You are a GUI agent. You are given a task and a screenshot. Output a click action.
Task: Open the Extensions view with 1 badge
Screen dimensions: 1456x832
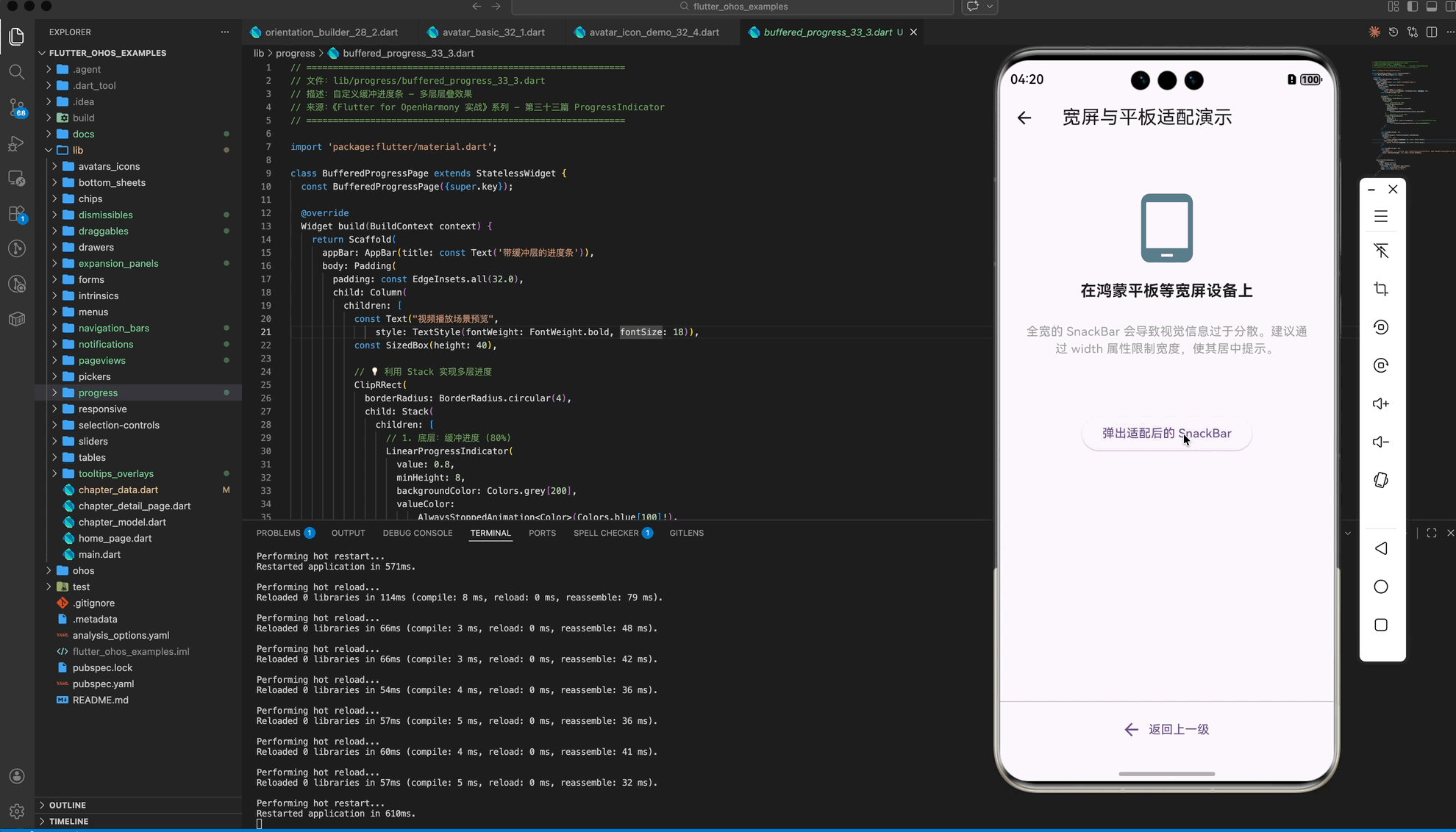click(x=16, y=213)
